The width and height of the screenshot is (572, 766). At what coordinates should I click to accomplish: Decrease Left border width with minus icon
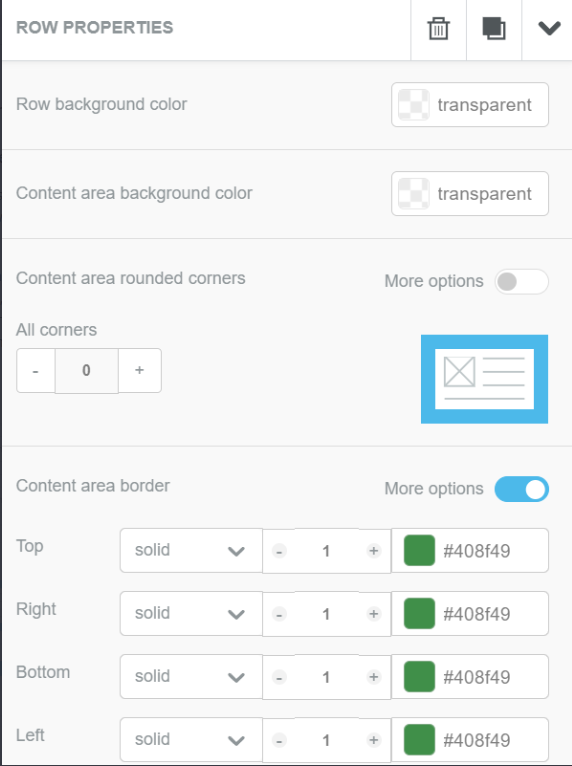coord(279,740)
